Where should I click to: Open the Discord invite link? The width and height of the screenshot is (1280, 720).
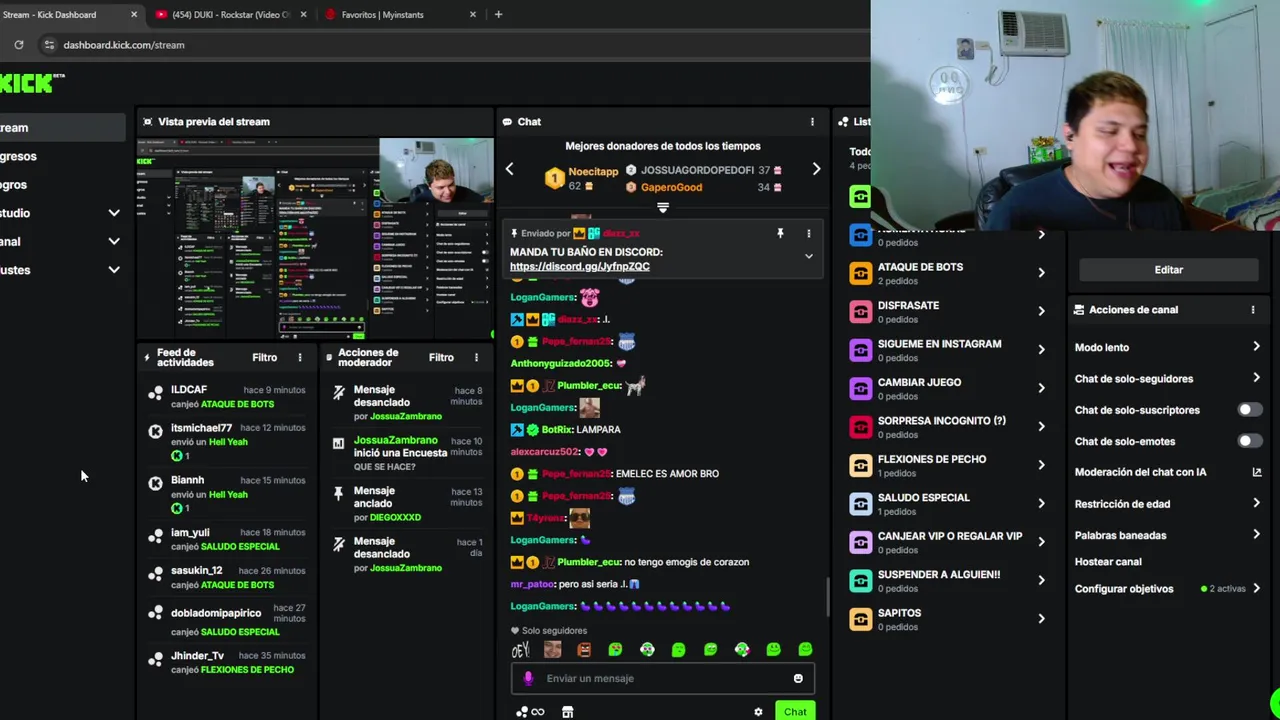(x=580, y=266)
